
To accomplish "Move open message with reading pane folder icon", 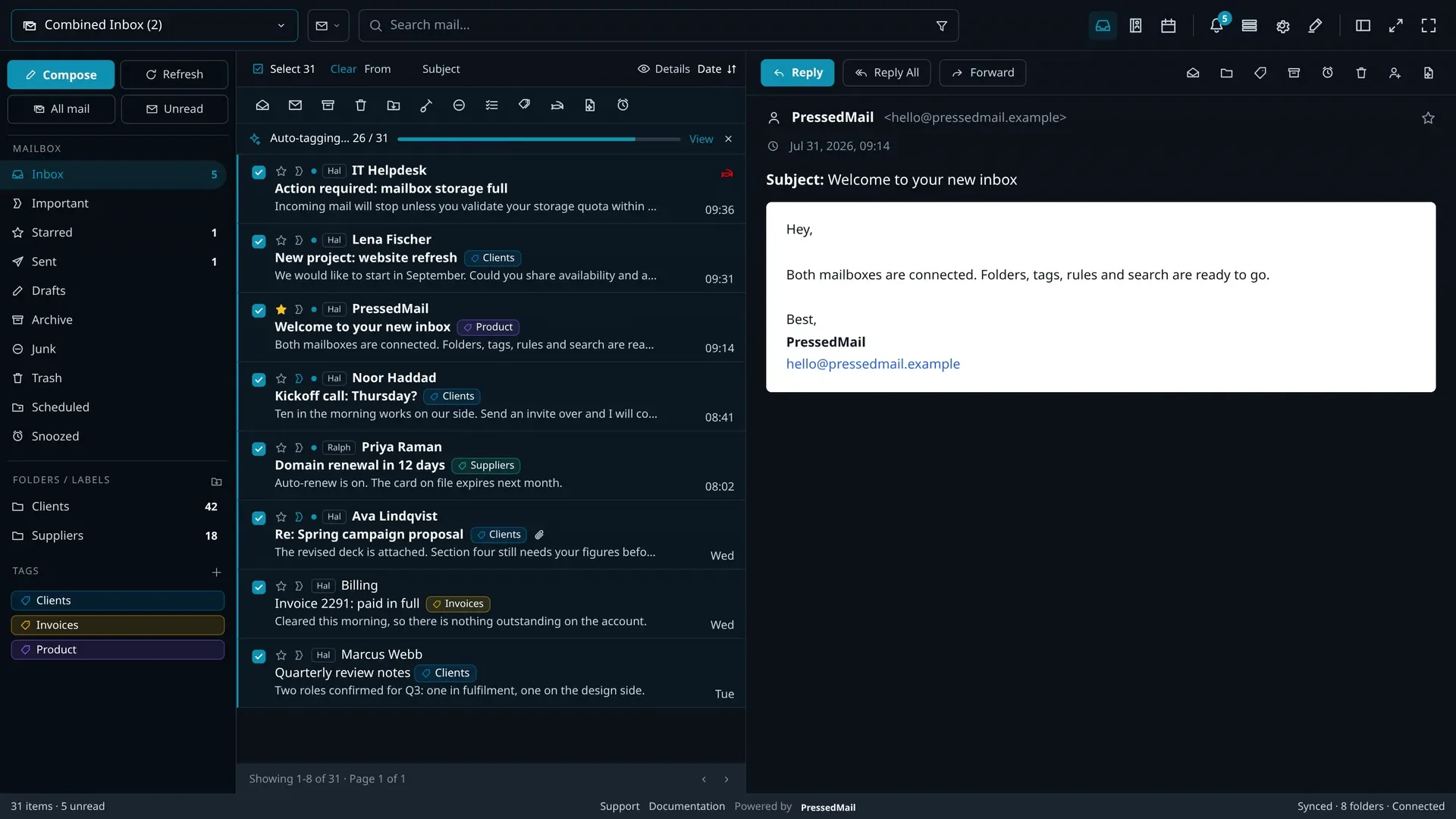I will [1227, 73].
